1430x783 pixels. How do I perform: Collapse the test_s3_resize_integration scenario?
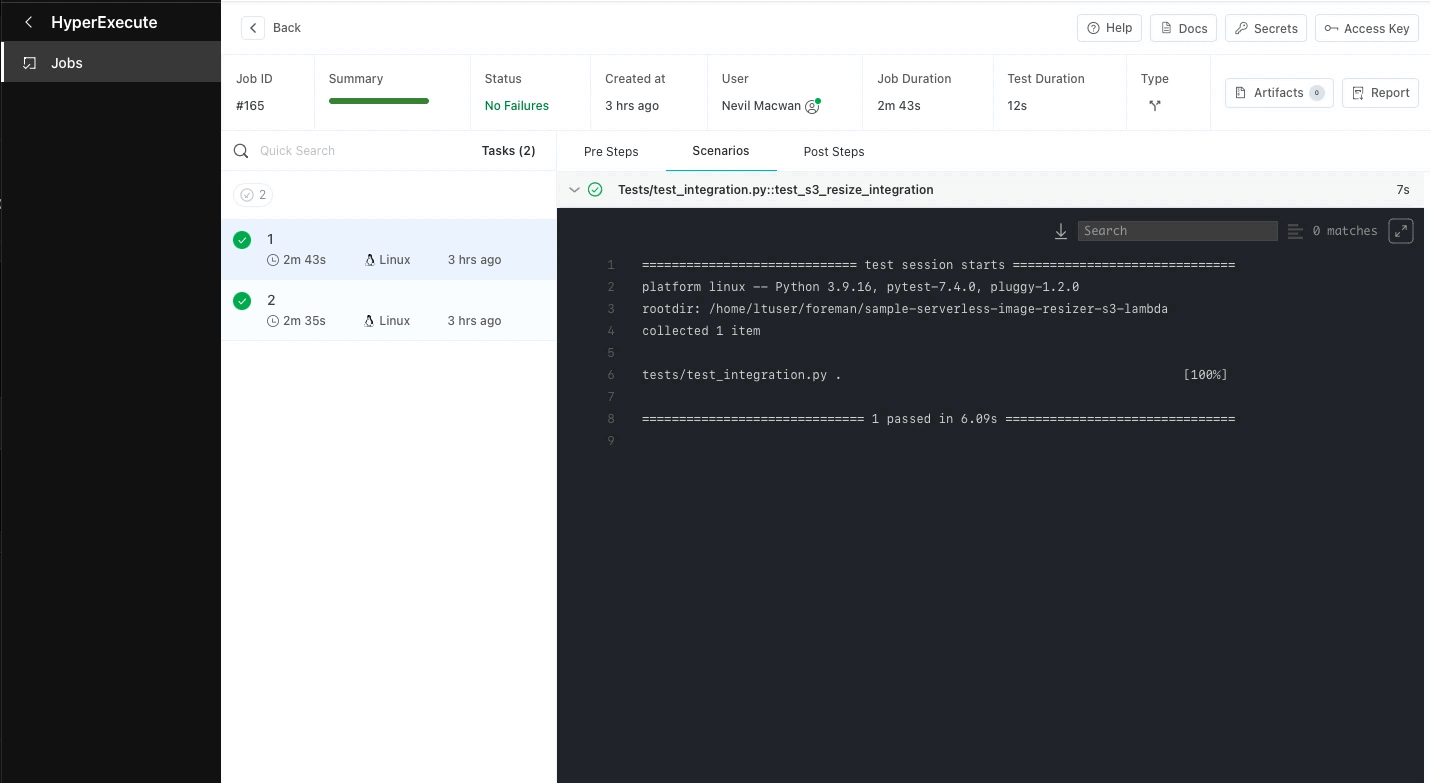click(x=575, y=189)
